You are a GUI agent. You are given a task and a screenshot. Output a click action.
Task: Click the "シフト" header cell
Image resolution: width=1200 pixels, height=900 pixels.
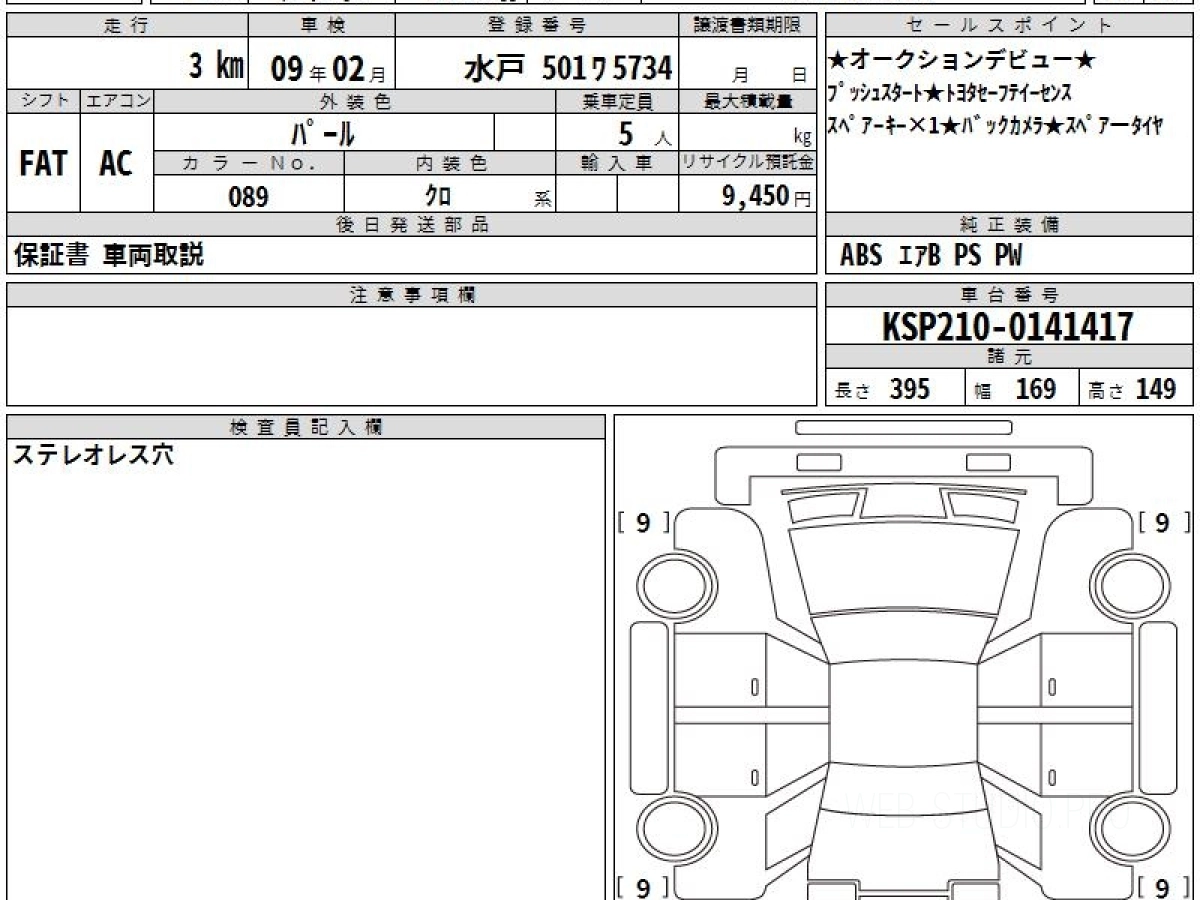pos(44,101)
